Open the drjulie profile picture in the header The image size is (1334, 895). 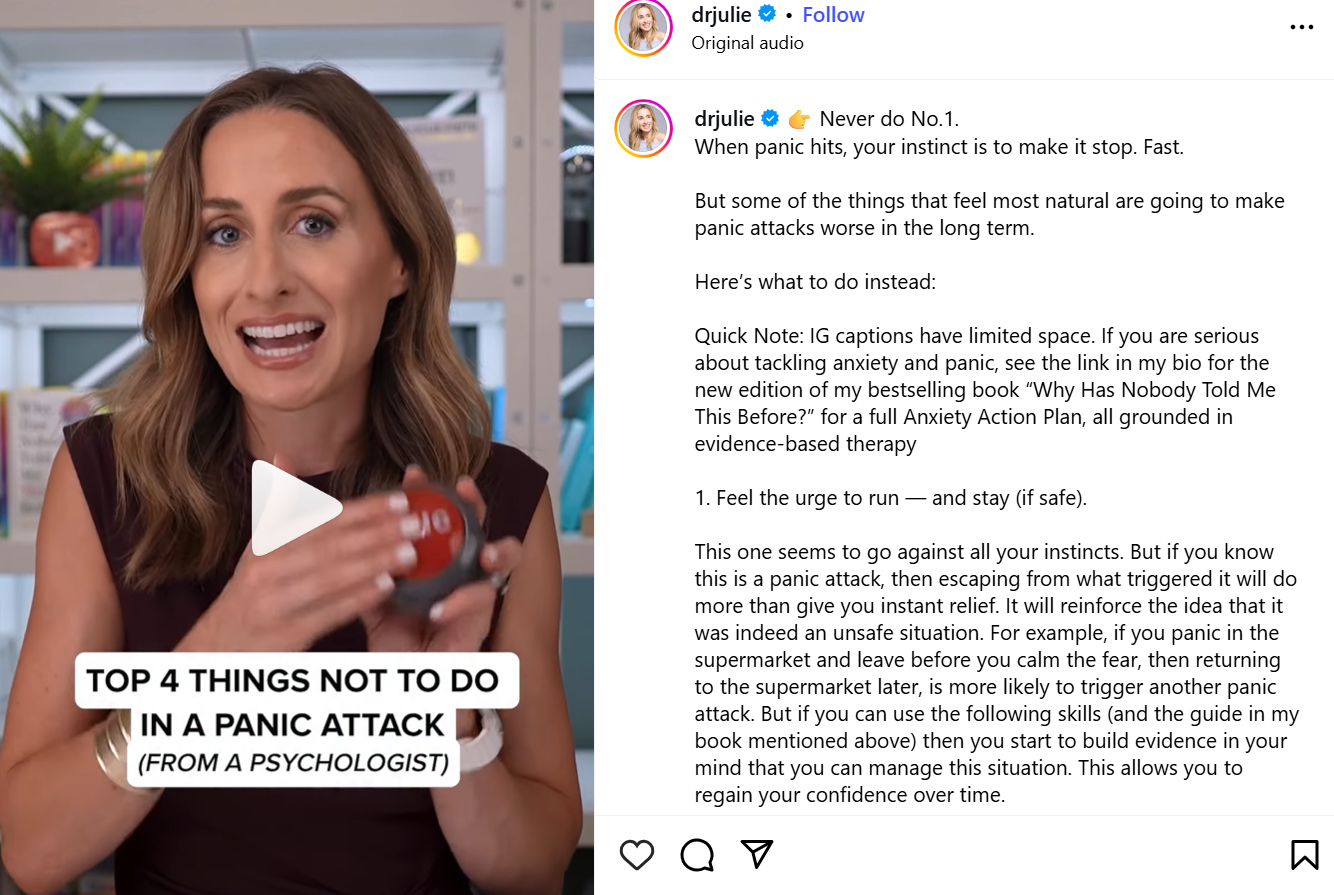coord(643,27)
